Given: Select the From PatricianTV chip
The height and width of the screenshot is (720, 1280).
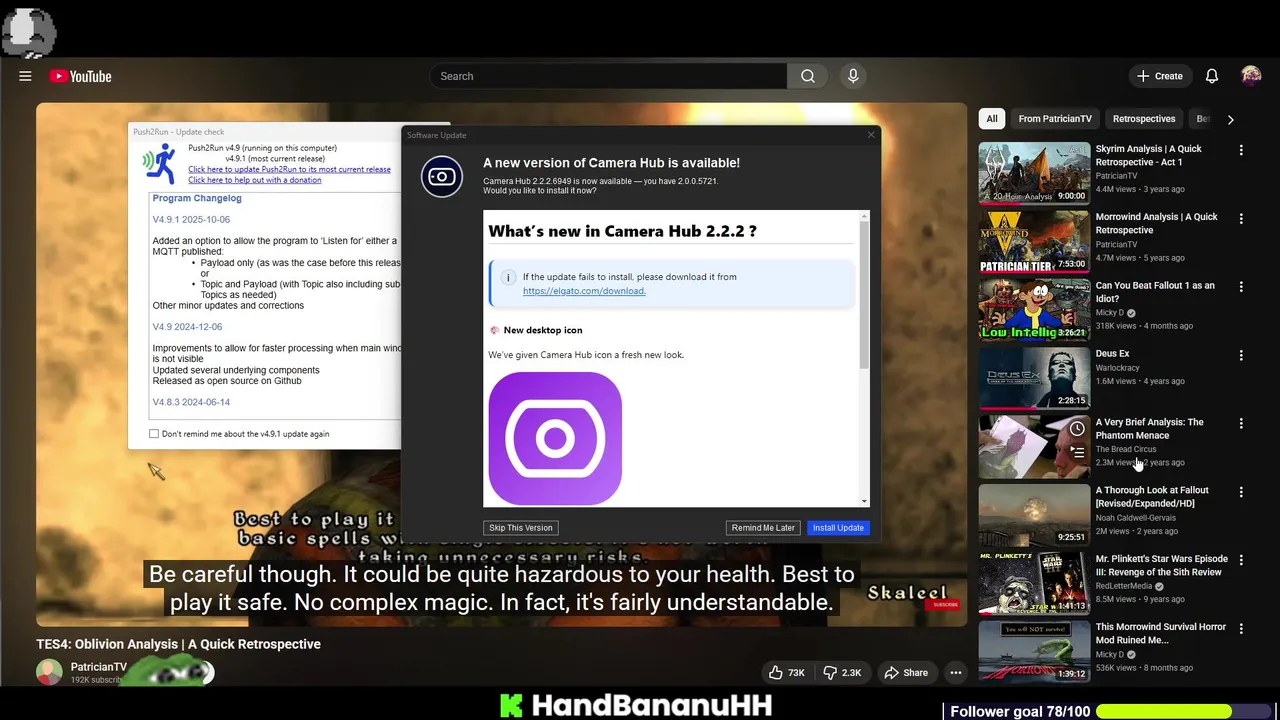Looking at the screenshot, I should pos(1055,119).
